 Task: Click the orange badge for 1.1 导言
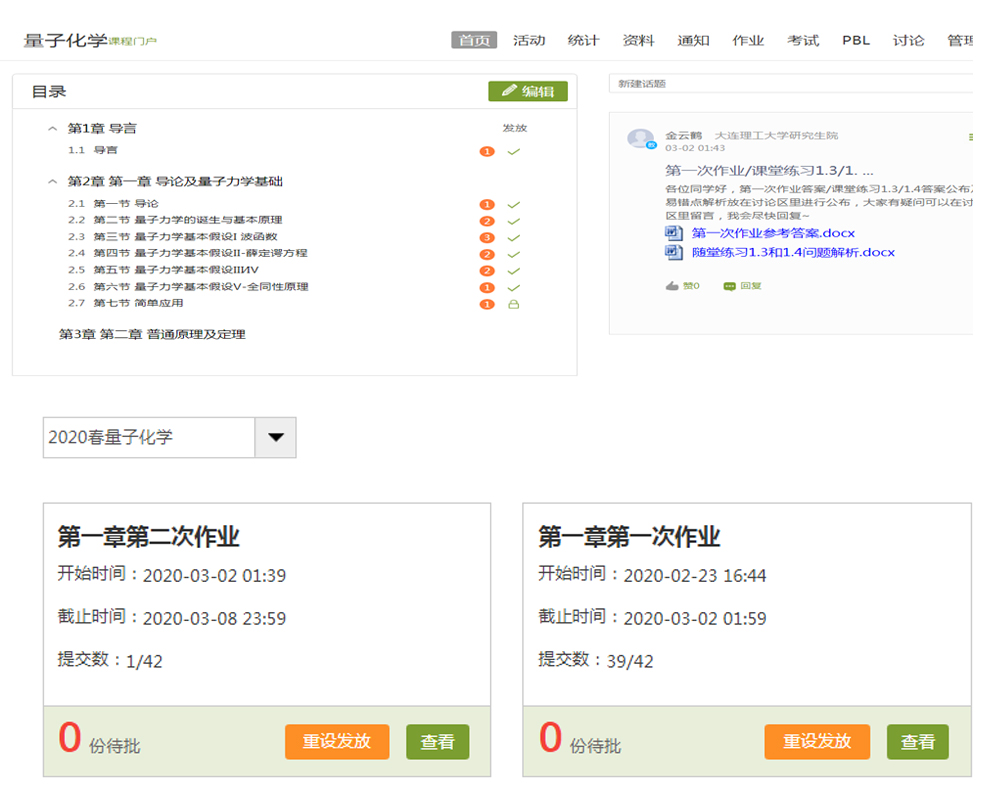click(487, 152)
